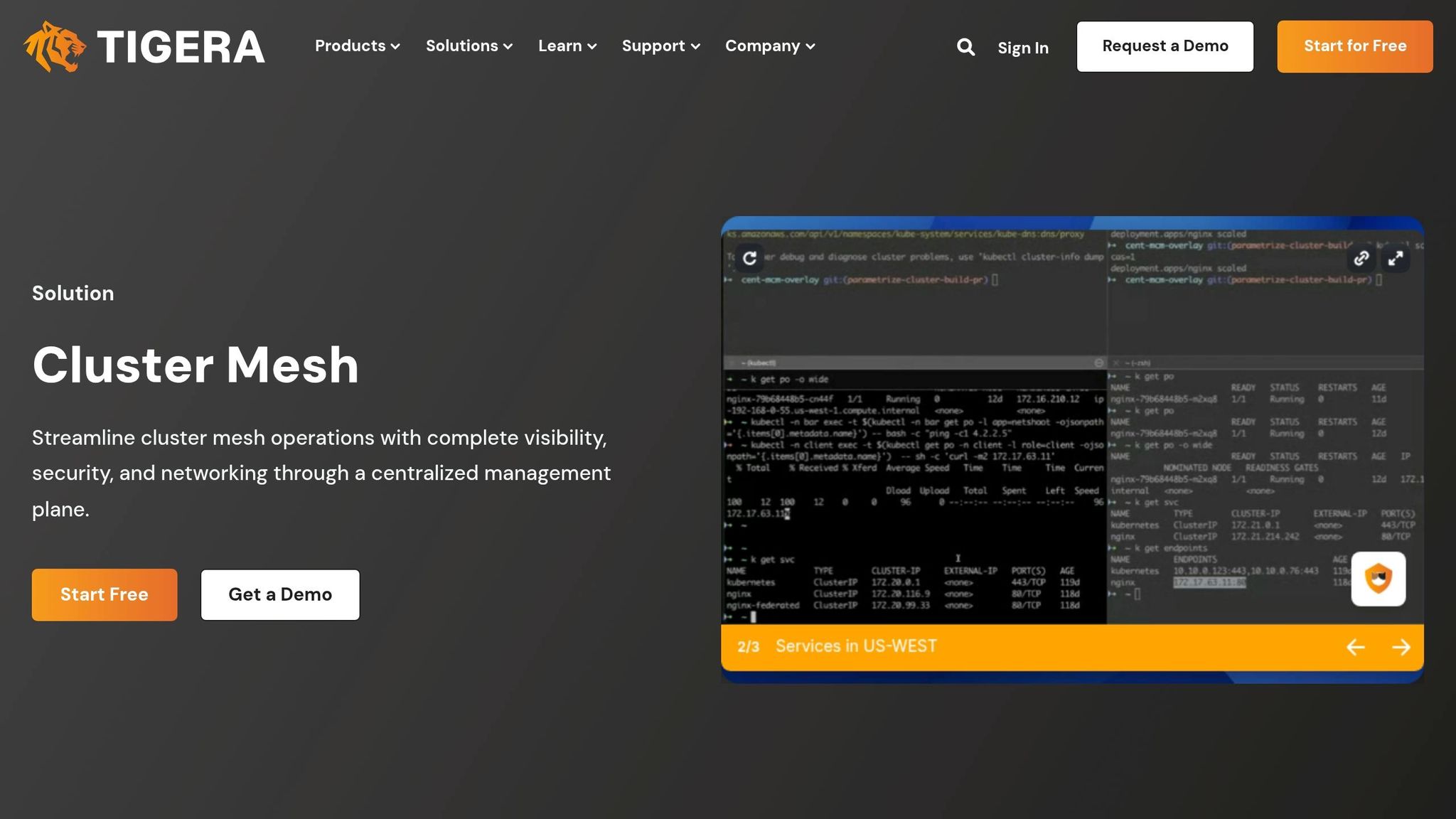Viewport: 1456px width, 819px height.
Task: Expand the Solutions menu
Action: click(x=469, y=46)
